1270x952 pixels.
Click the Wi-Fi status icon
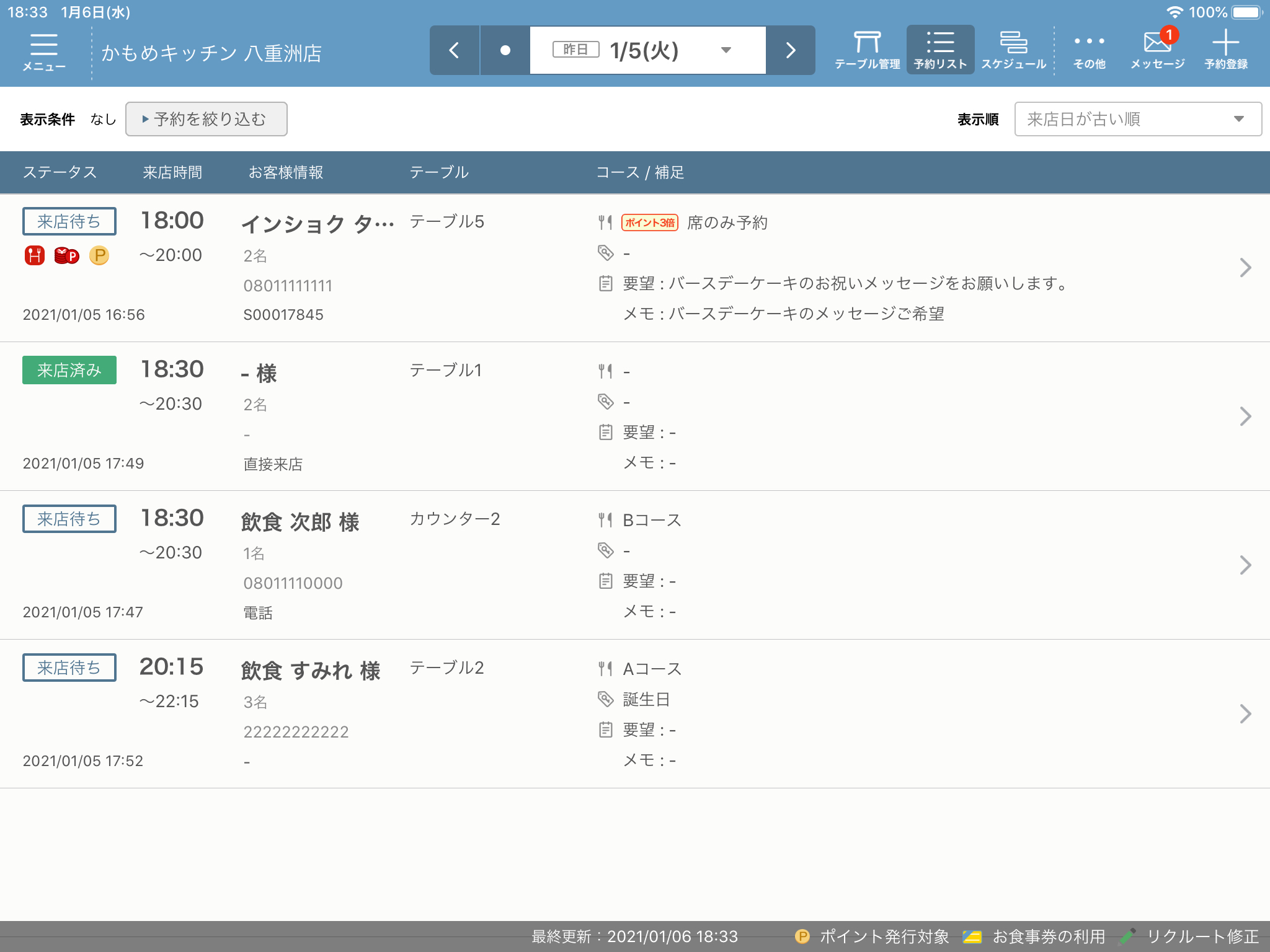(x=1175, y=12)
